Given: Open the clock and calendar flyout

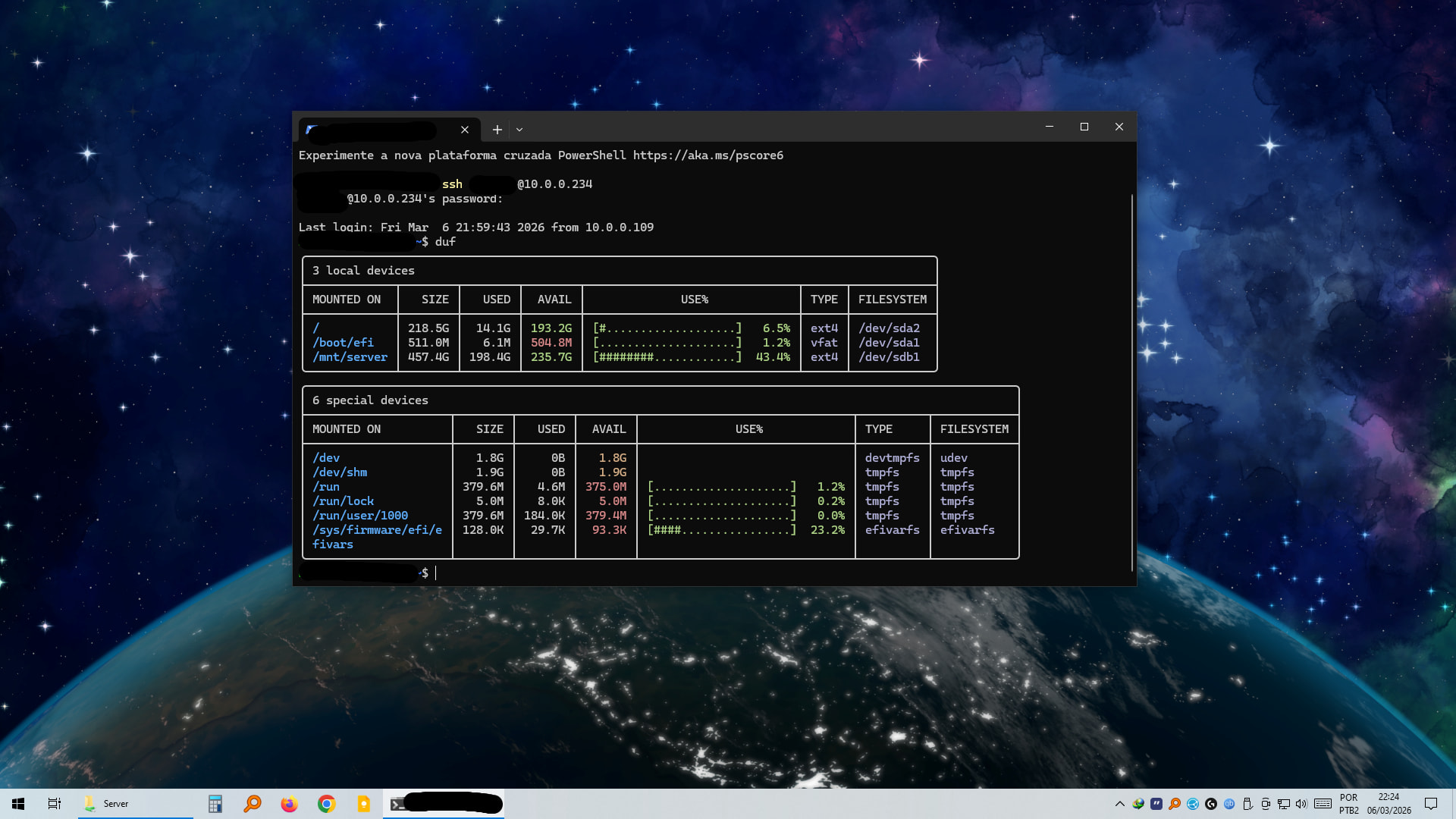Looking at the screenshot, I should tap(1389, 804).
